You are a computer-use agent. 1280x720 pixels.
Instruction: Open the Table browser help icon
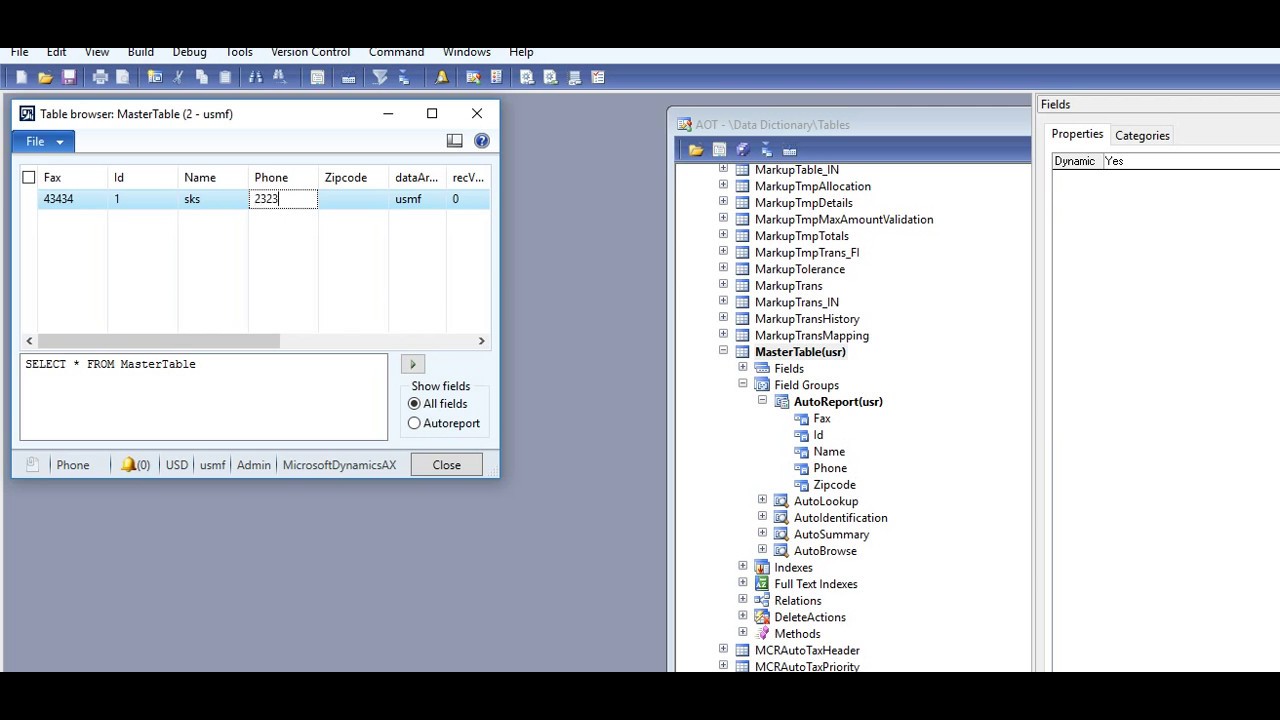click(x=482, y=141)
